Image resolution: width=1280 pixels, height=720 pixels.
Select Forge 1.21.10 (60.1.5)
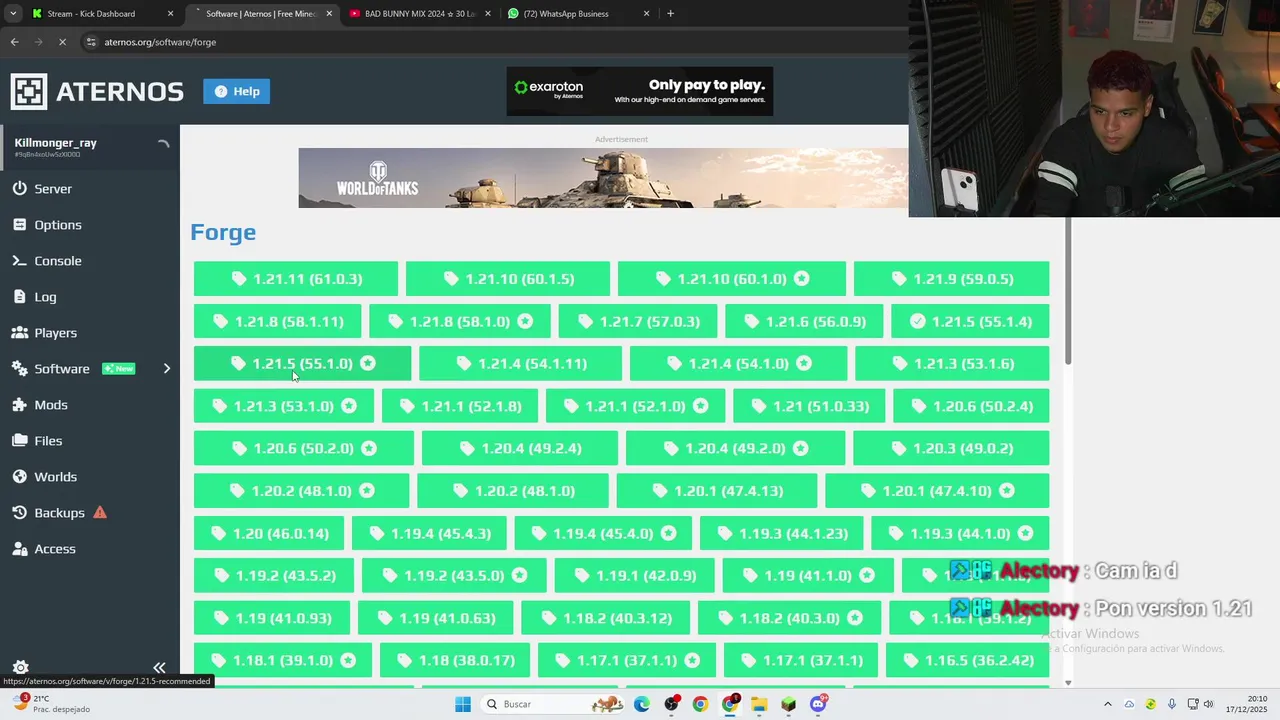508,279
